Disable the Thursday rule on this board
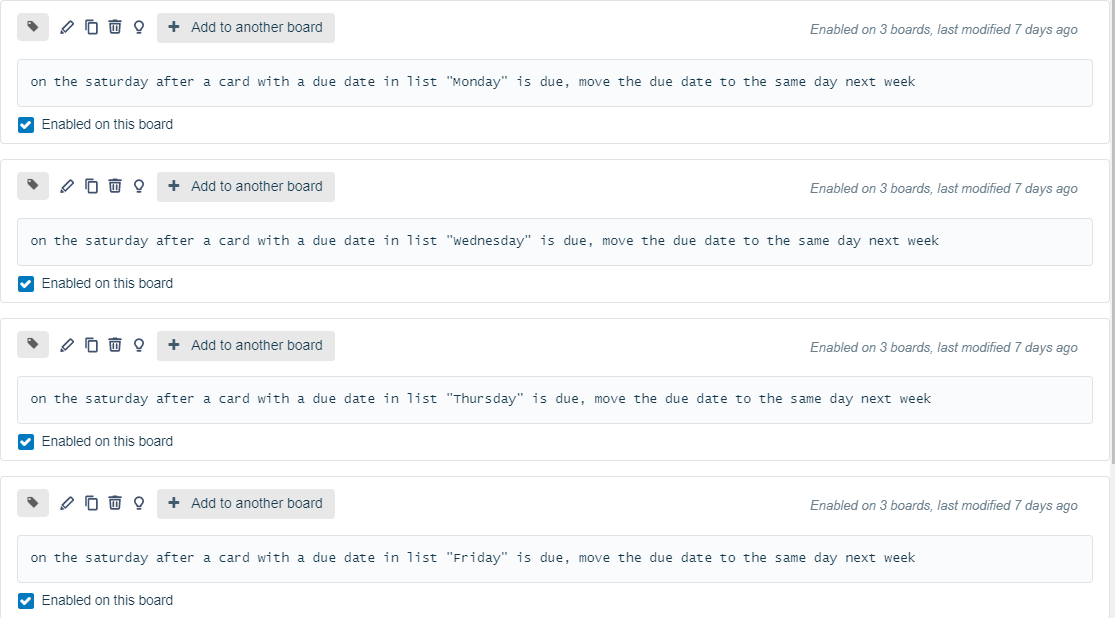Image resolution: width=1115 pixels, height=618 pixels. click(26, 442)
